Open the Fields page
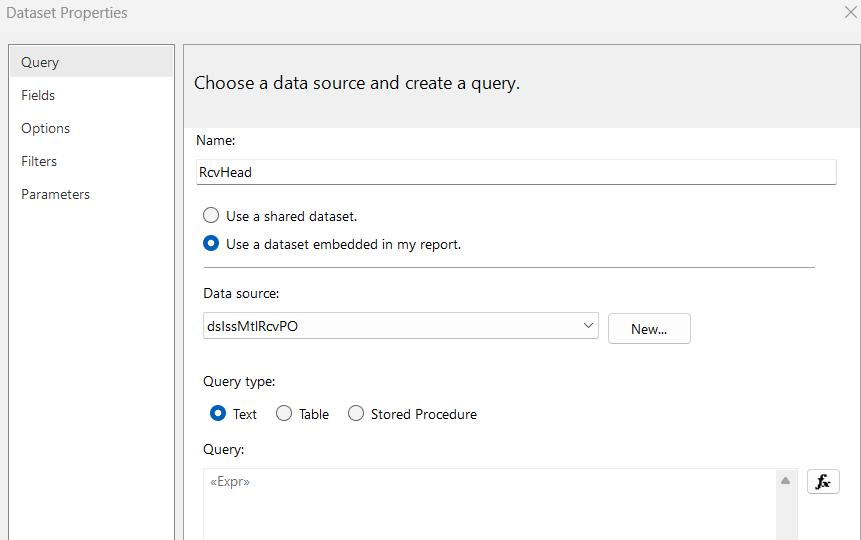Image resolution: width=861 pixels, height=540 pixels. pos(38,95)
